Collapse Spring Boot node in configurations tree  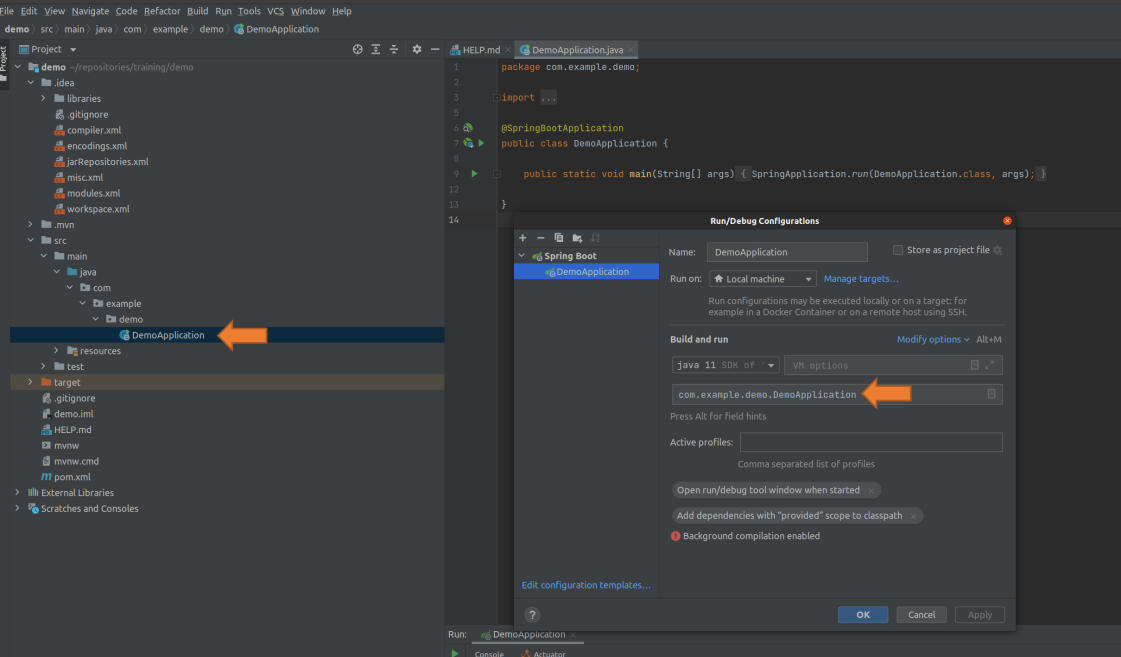click(x=522, y=256)
